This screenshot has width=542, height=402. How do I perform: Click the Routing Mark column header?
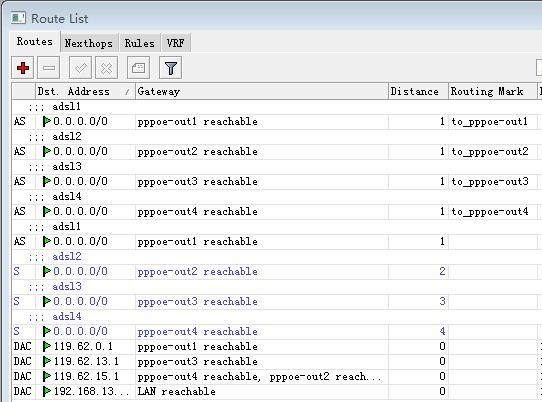(493, 91)
